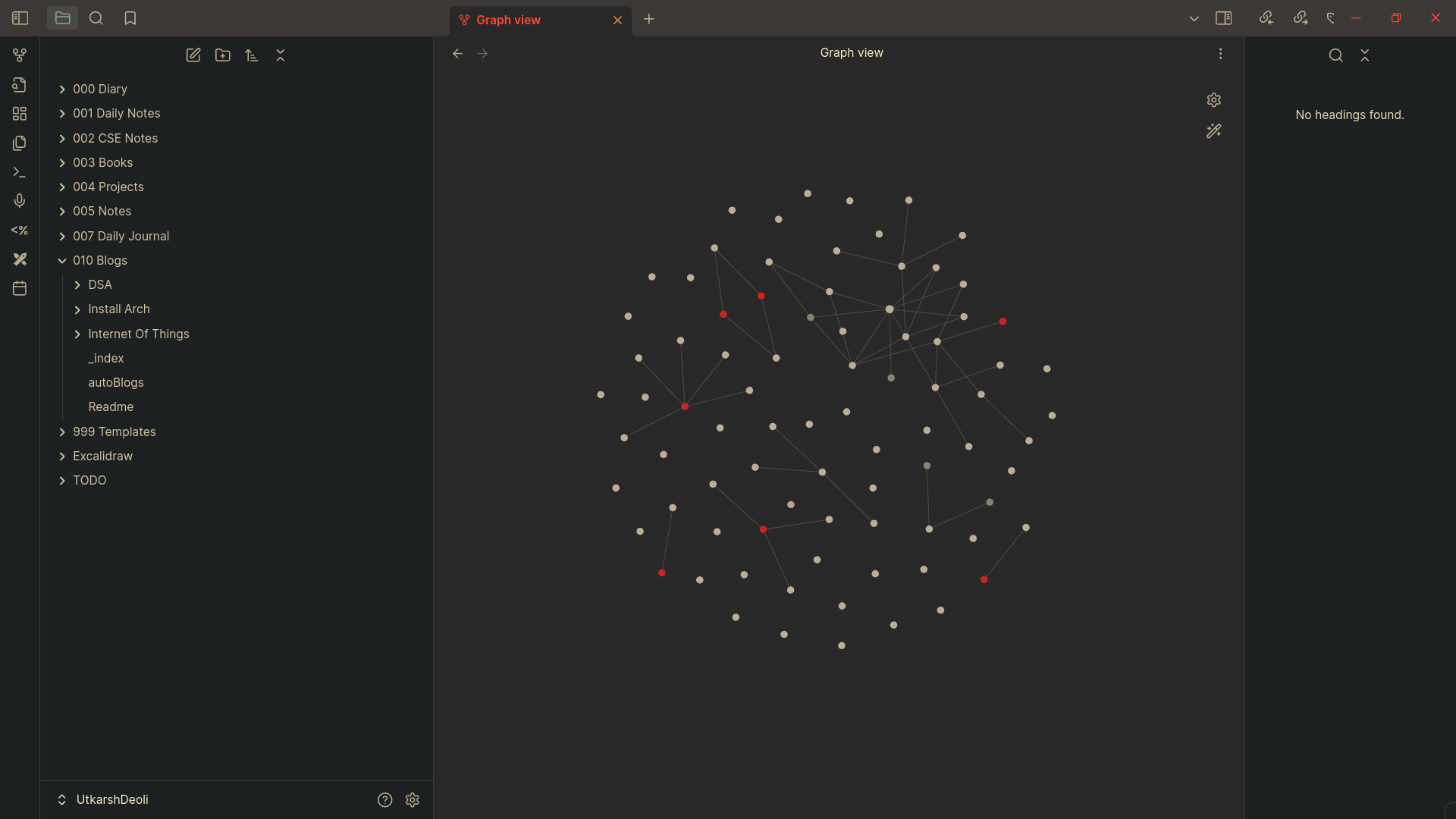The image size is (1456, 819).
Task: Create a new note
Action: tap(193, 55)
